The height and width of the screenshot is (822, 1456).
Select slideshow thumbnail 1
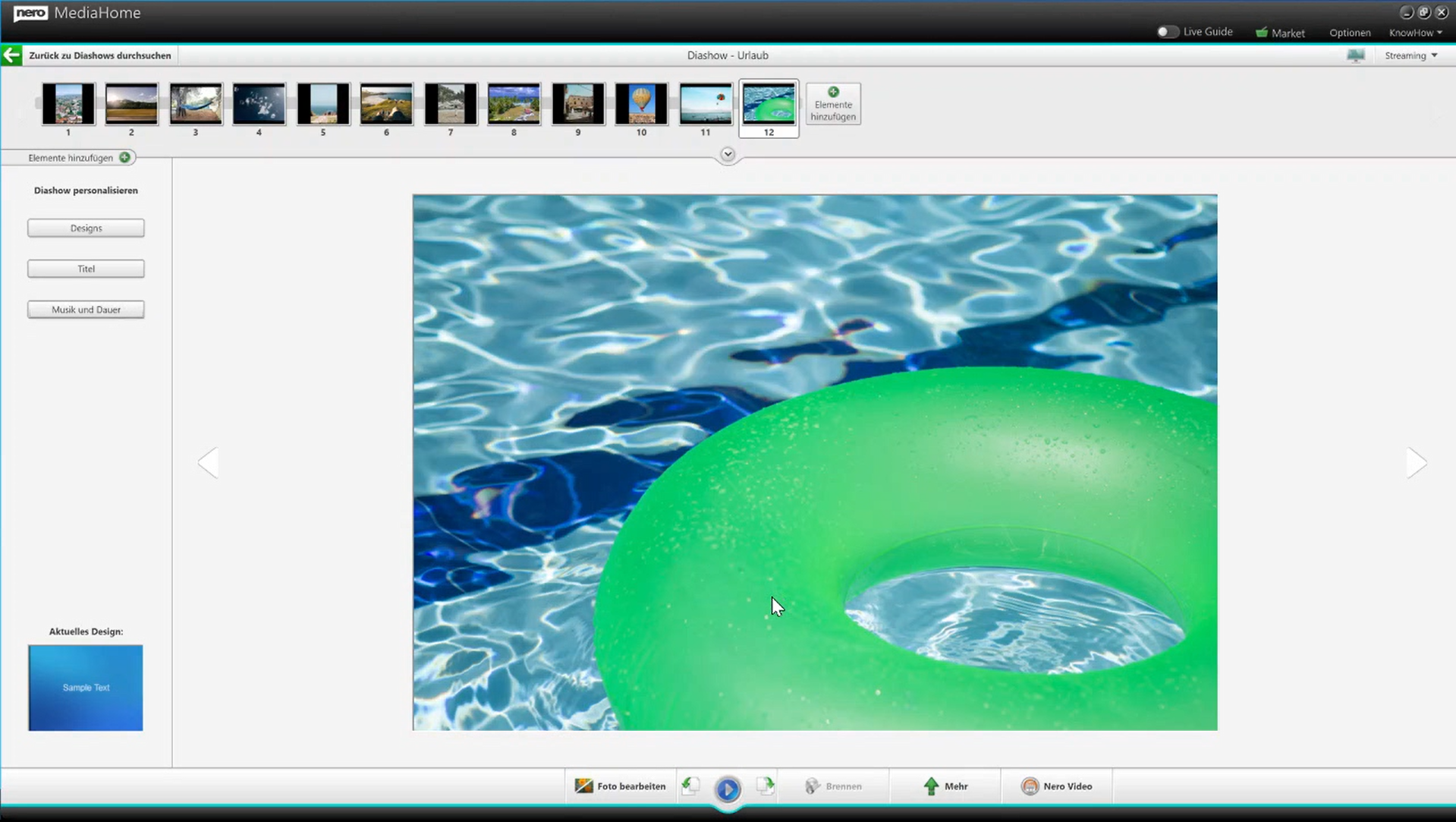tap(68, 103)
